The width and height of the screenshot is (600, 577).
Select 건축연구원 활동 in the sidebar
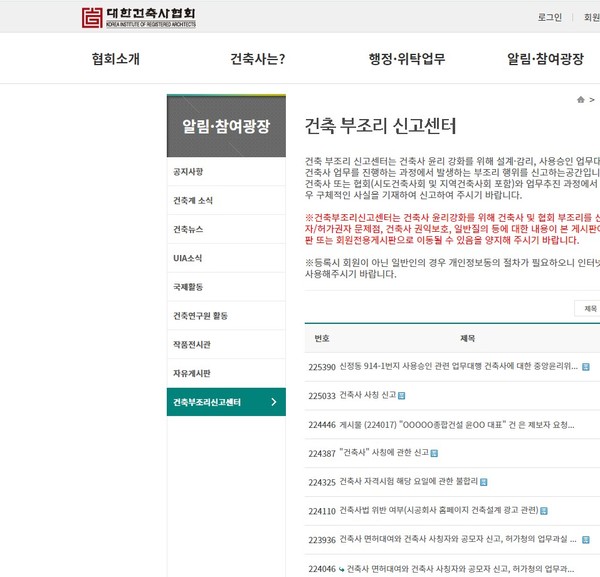pyautogui.click(x=226, y=316)
